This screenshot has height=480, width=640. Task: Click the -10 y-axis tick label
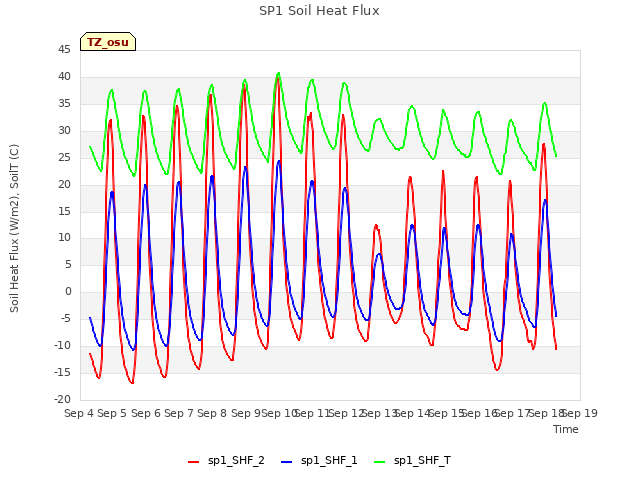tap(62, 346)
